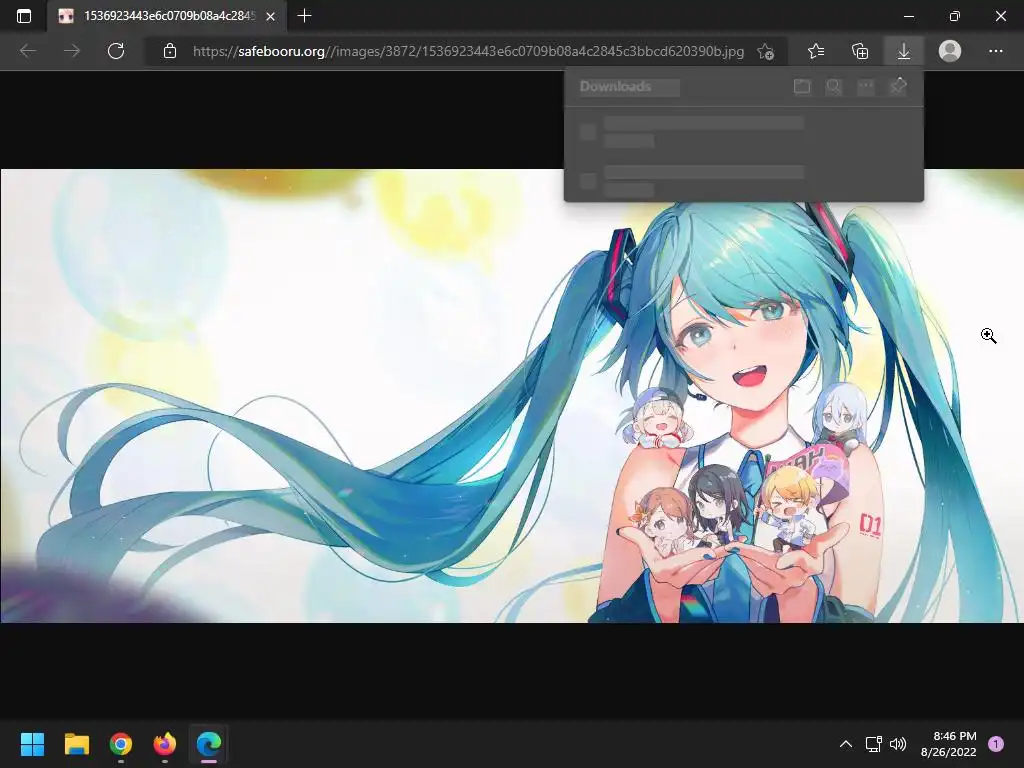1024x768 pixels.
Task: Open File Explorer from taskbar
Action: (76, 744)
